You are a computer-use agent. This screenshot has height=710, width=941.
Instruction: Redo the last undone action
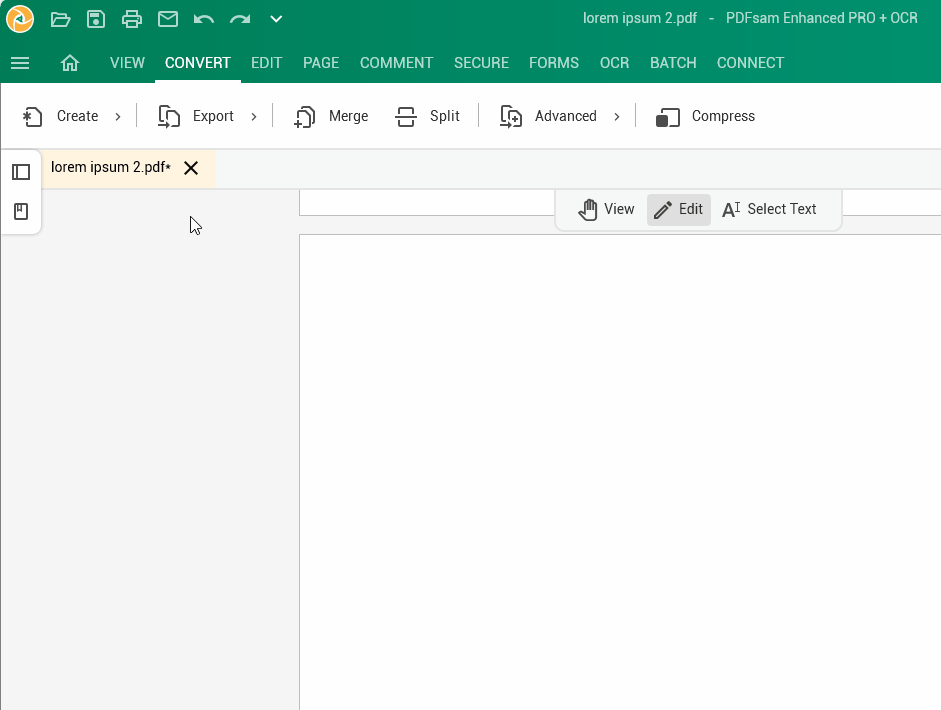(239, 18)
